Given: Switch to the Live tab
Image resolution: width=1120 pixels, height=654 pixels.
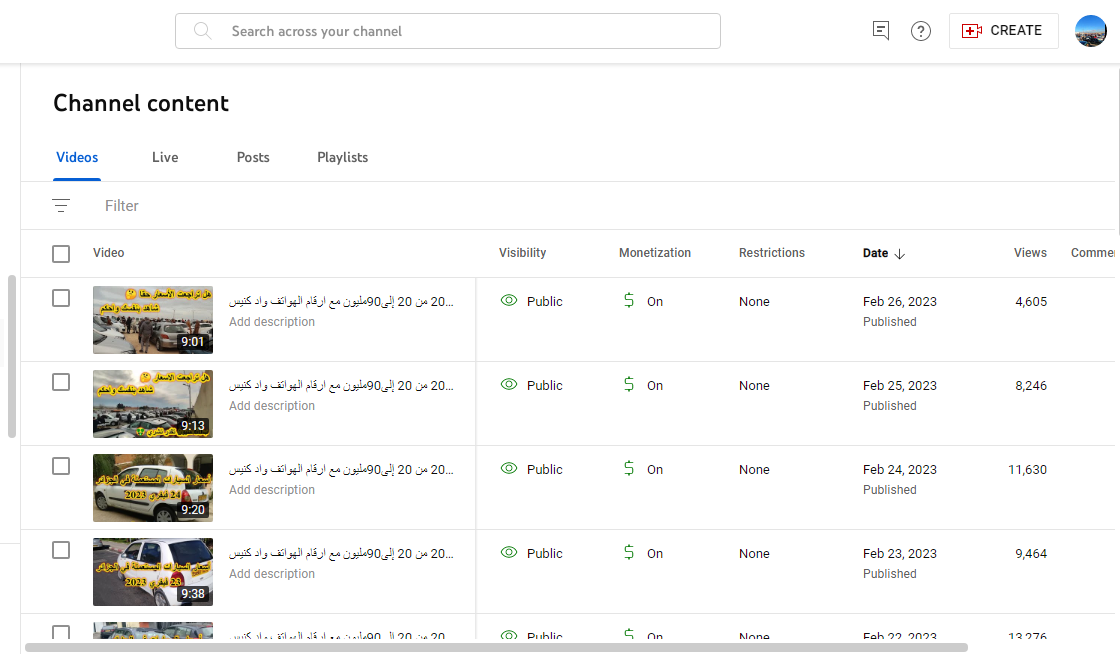Looking at the screenshot, I should tap(165, 157).
